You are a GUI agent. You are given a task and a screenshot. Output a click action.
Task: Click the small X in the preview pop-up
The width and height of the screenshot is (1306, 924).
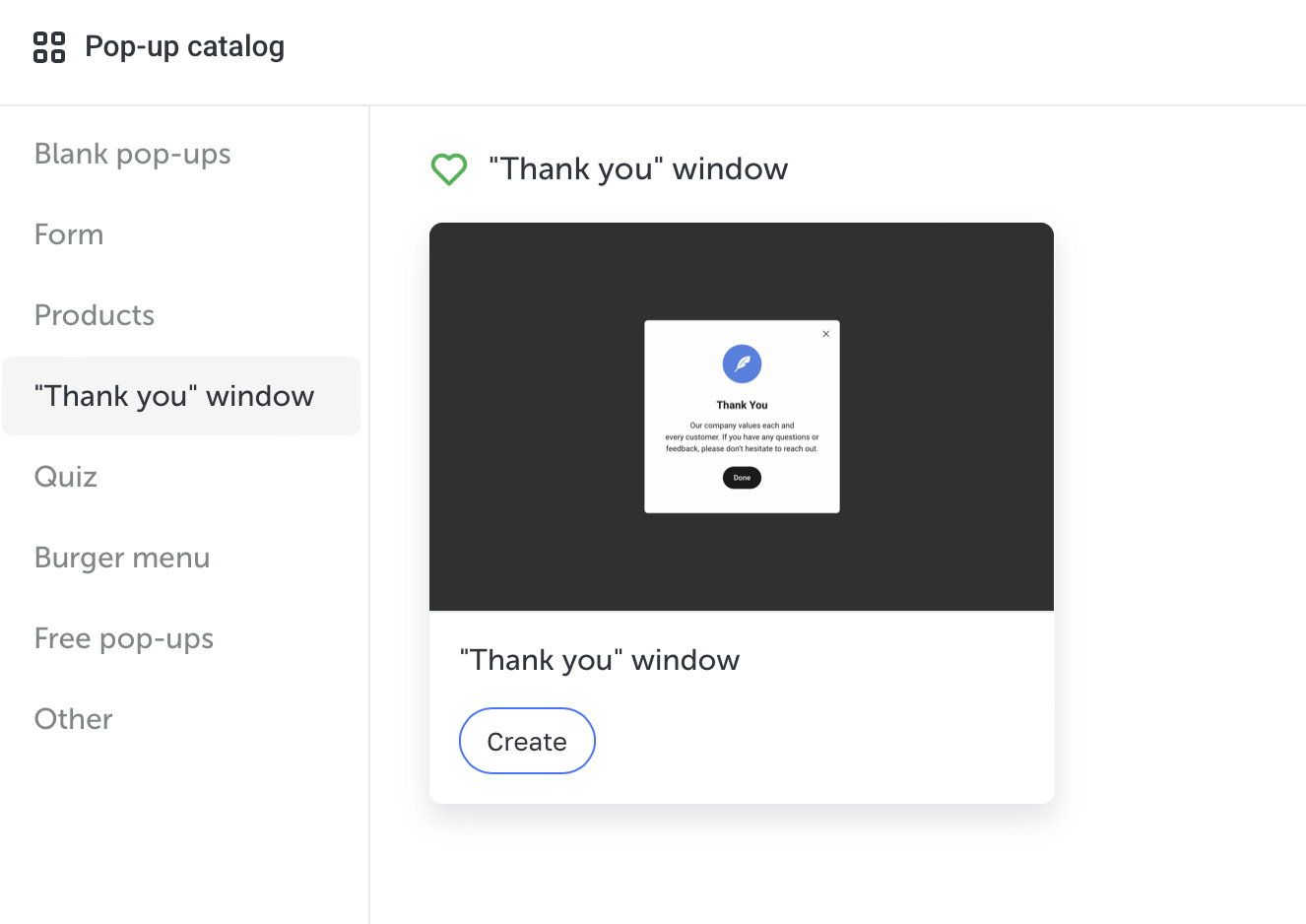826,334
